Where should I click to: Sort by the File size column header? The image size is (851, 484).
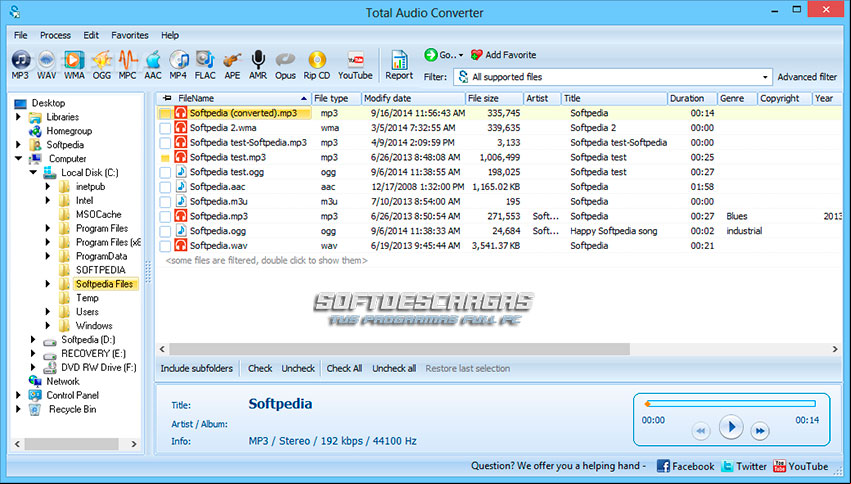(x=494, y=98)
